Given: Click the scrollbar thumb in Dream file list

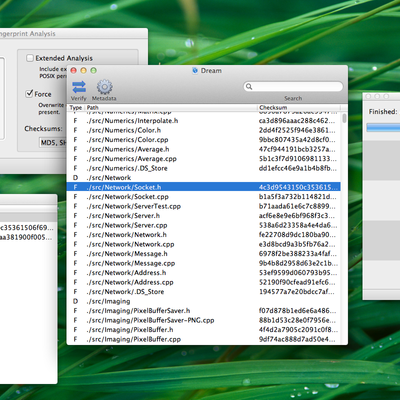Looking at the screenshot, I should (x=344, y=118).
